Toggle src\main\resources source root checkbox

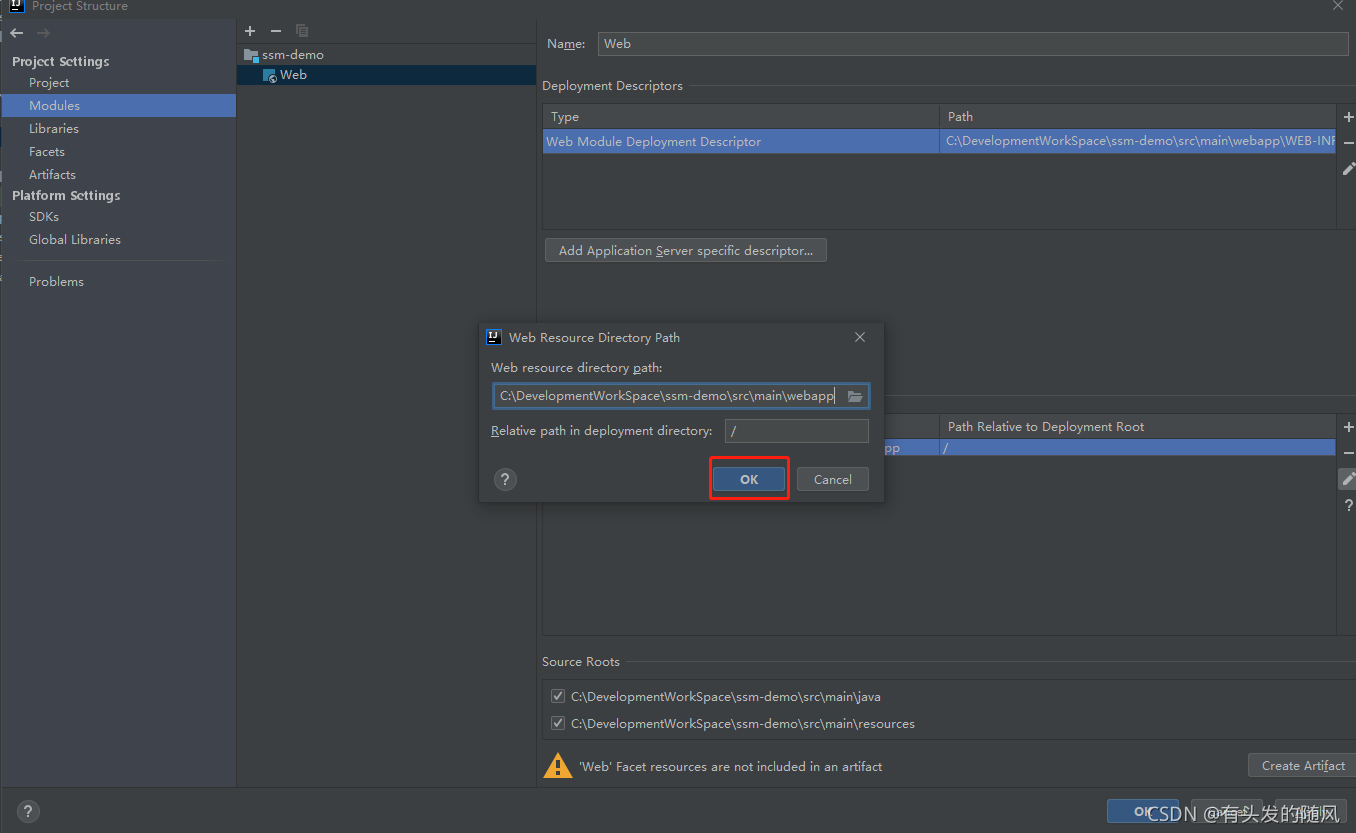(x=558, y=723)
